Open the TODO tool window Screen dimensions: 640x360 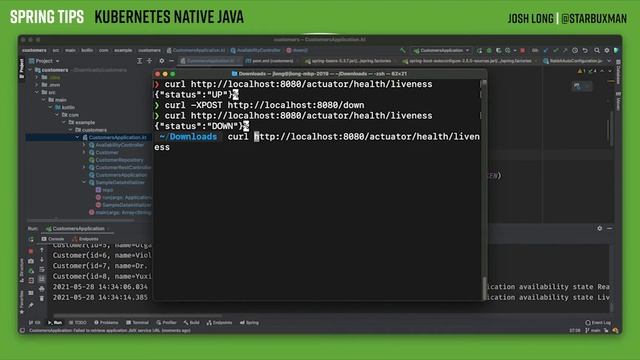pos(78,322)
